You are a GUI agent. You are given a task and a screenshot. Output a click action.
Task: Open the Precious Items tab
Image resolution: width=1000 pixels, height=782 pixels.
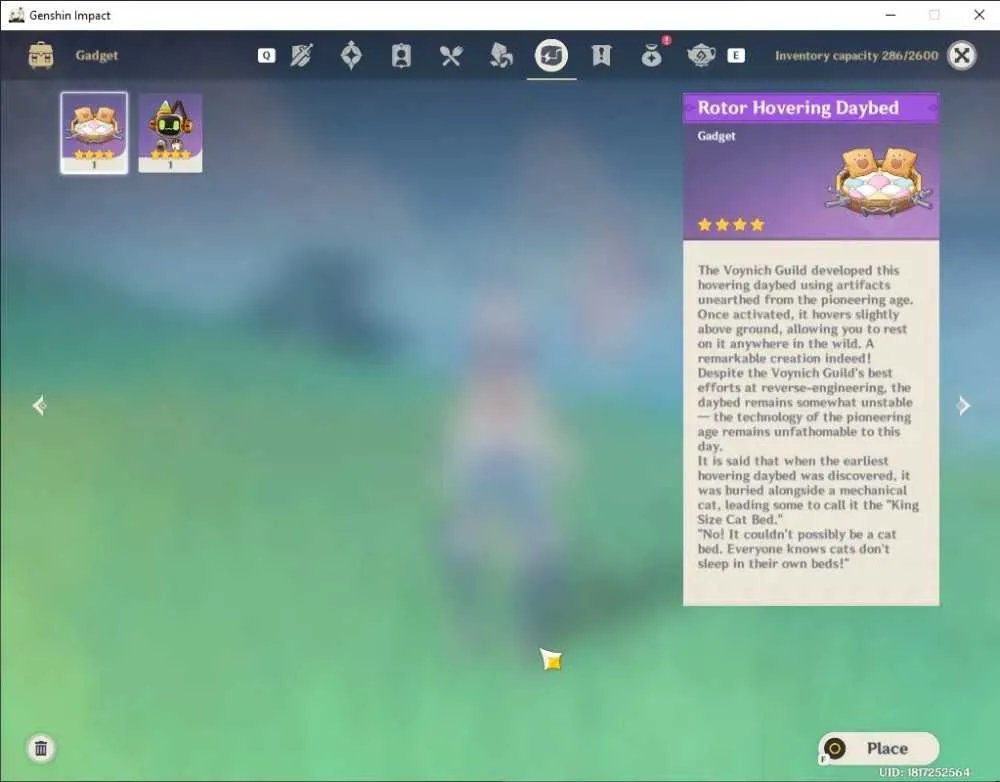tap(651, 55)
